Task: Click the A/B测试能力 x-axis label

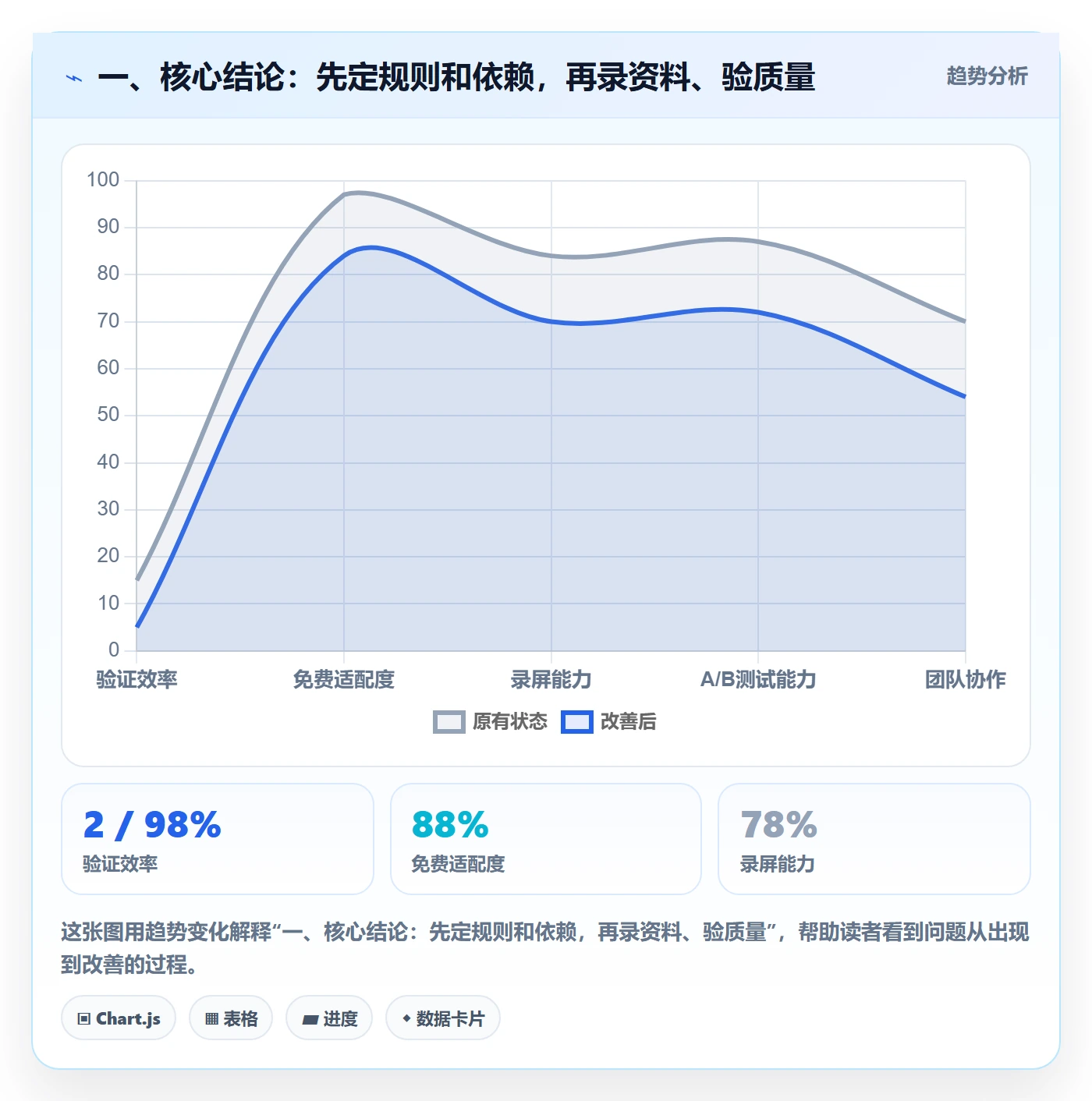Action: click(758, 679)
